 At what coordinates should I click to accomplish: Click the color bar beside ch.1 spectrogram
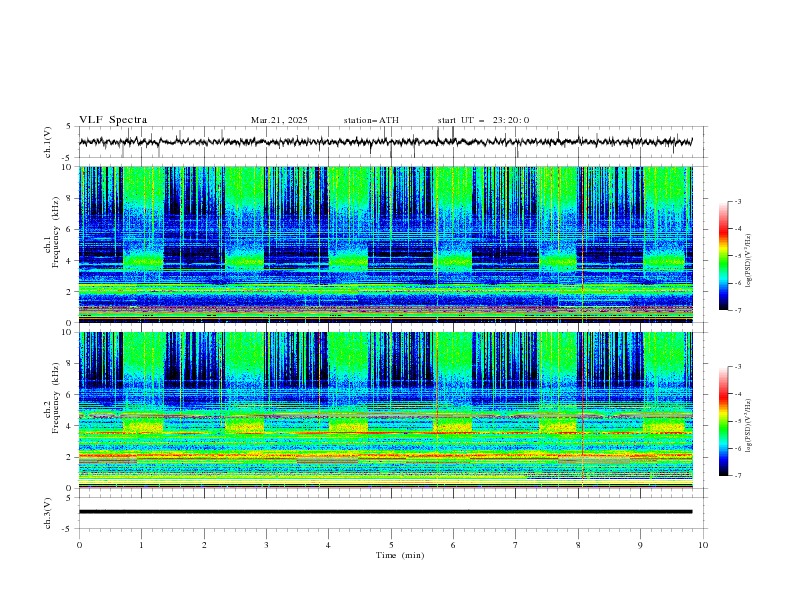[x=723, y=256]
